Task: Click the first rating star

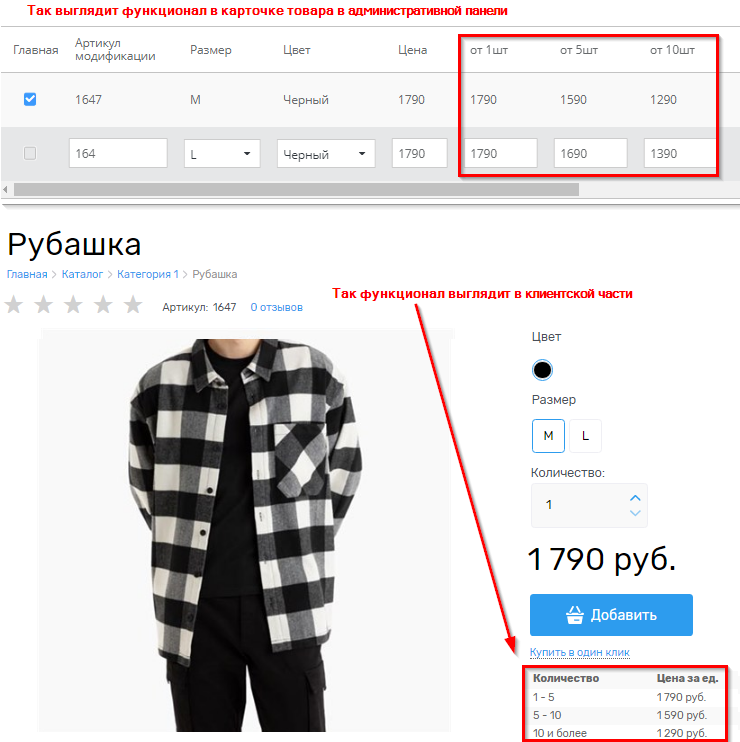Action: (14, 304)
